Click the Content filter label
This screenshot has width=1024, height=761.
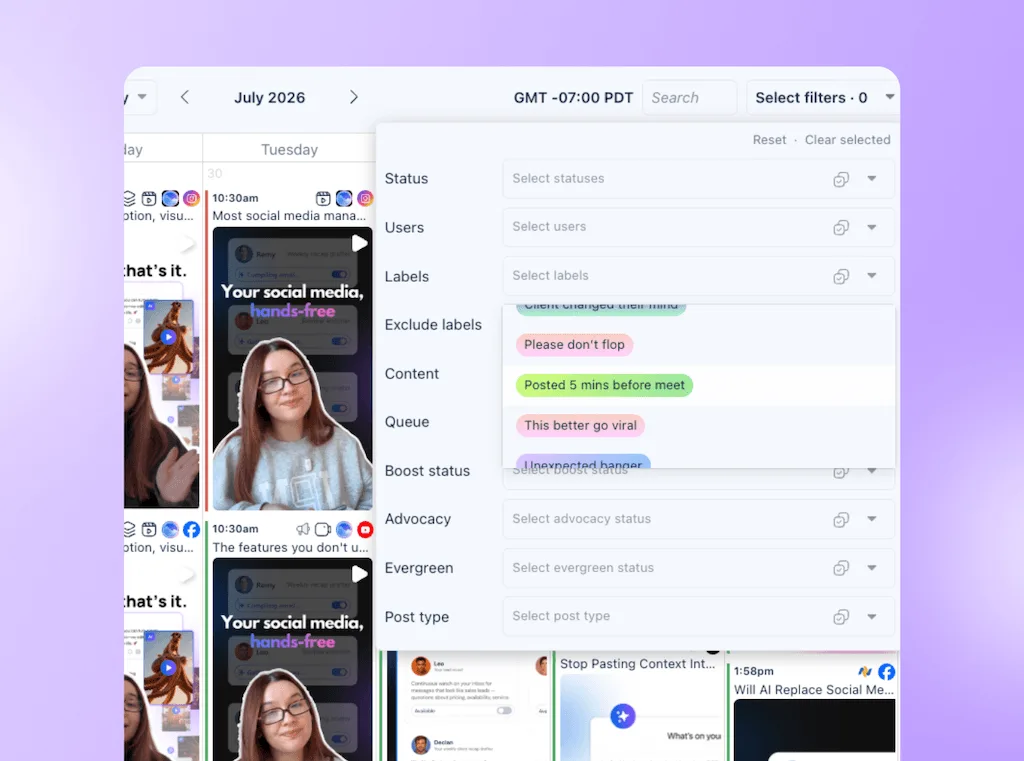coord(411,374)
